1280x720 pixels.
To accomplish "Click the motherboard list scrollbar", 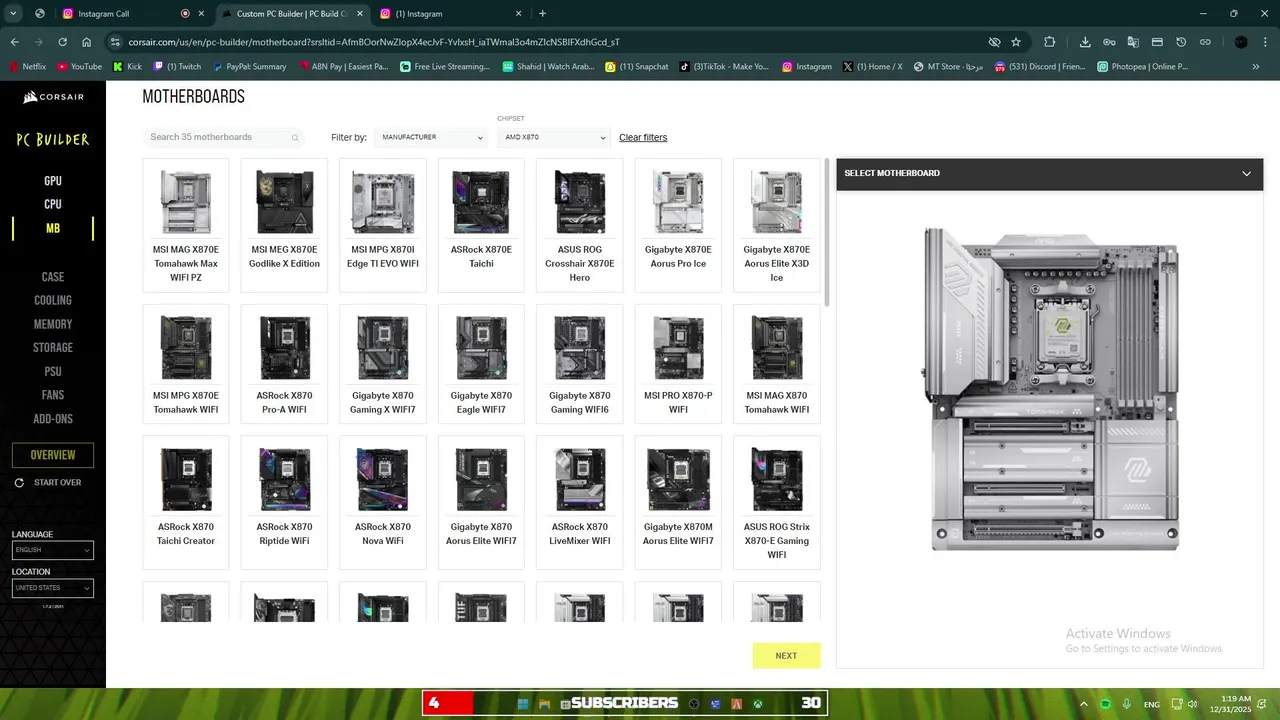I will (x=827, y=232).
